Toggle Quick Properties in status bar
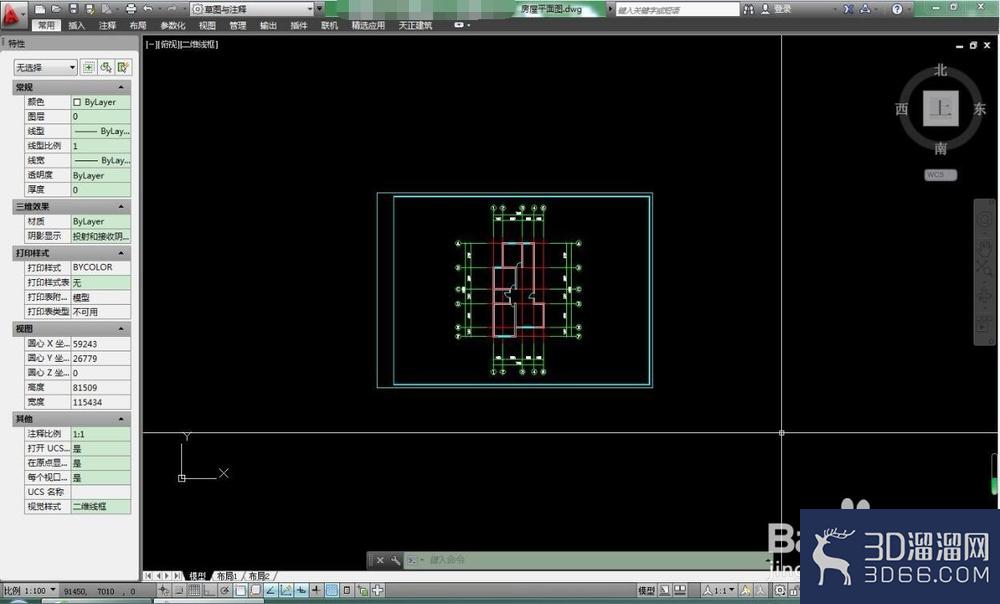The width and height of the screenshot is (1000, 604). click(x=347, y=590)
